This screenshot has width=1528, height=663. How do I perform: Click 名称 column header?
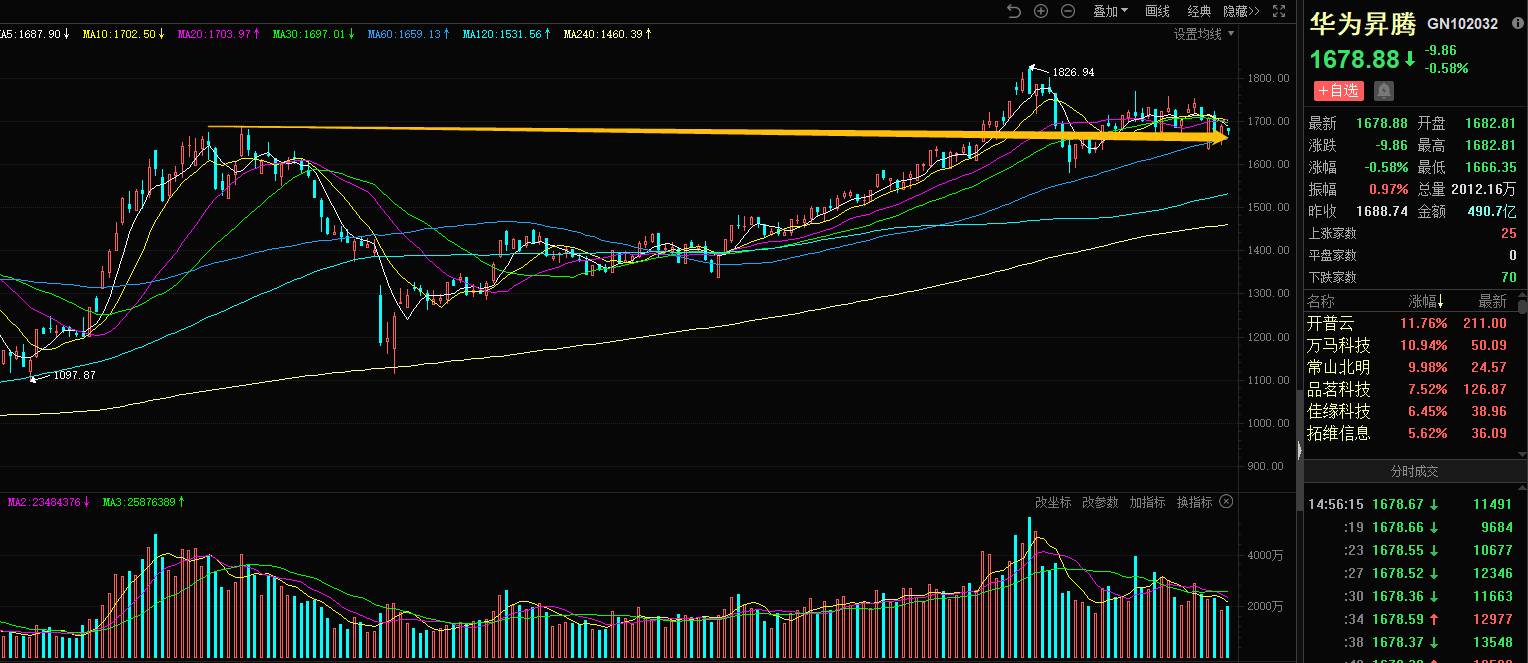tap(1321, 301)
